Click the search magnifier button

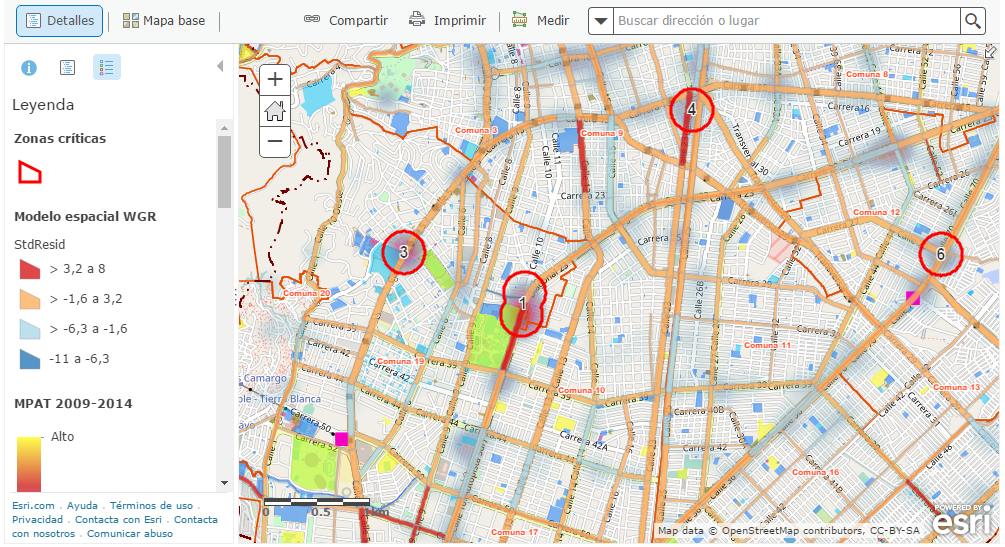pyautogui.click(x=972, y=21)
